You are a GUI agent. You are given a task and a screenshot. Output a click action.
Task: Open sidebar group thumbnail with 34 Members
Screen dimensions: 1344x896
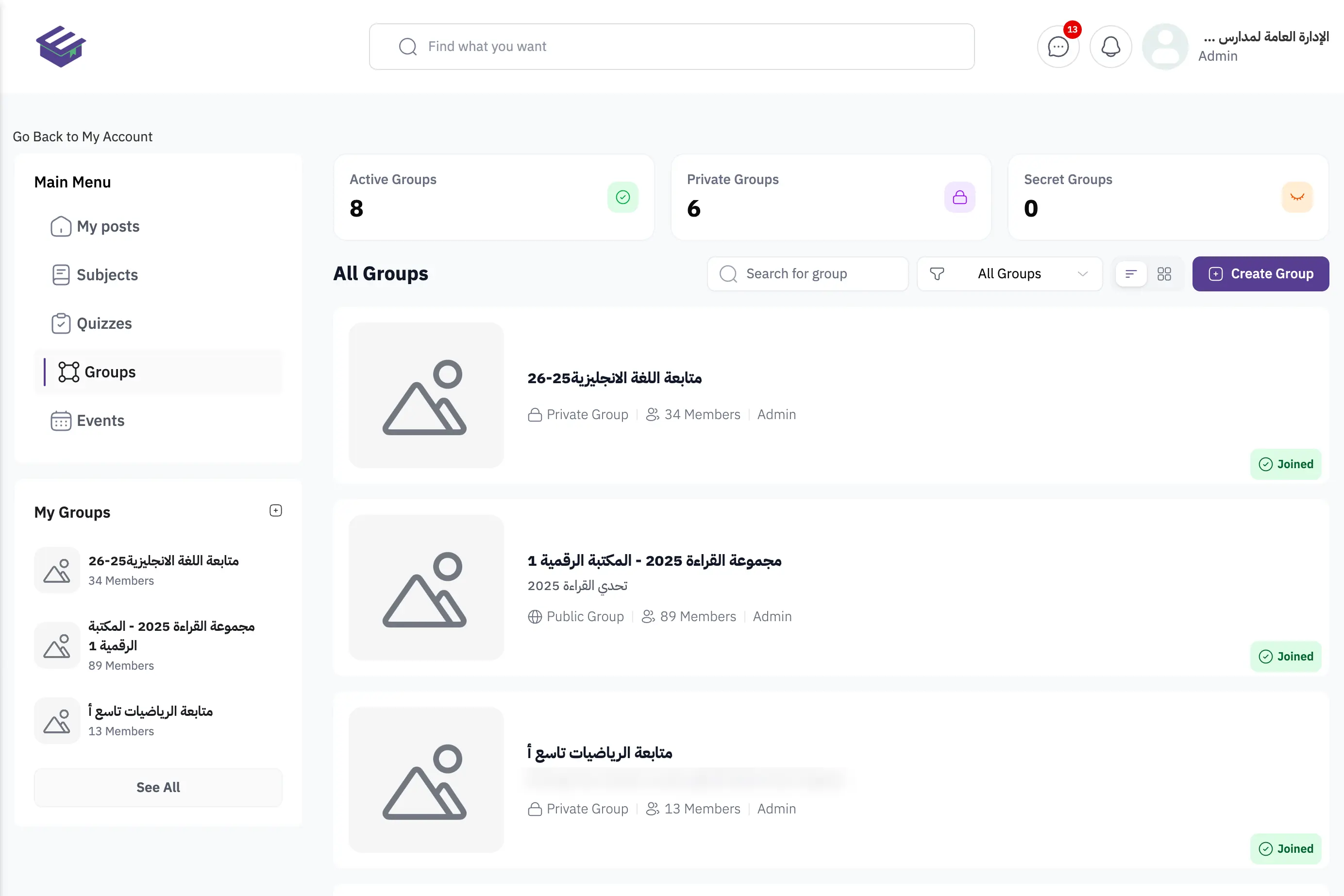click(57, 570)
